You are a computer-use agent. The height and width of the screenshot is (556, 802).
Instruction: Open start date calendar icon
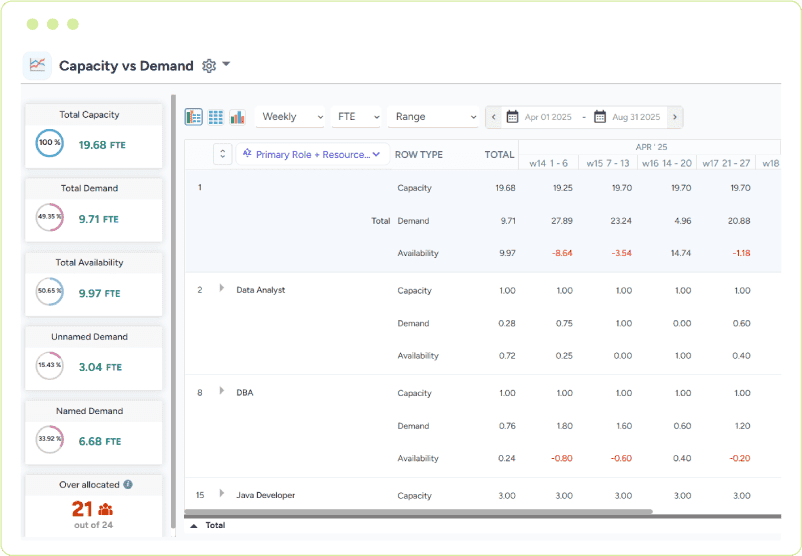pyautogui.click(x=512, y=117)
